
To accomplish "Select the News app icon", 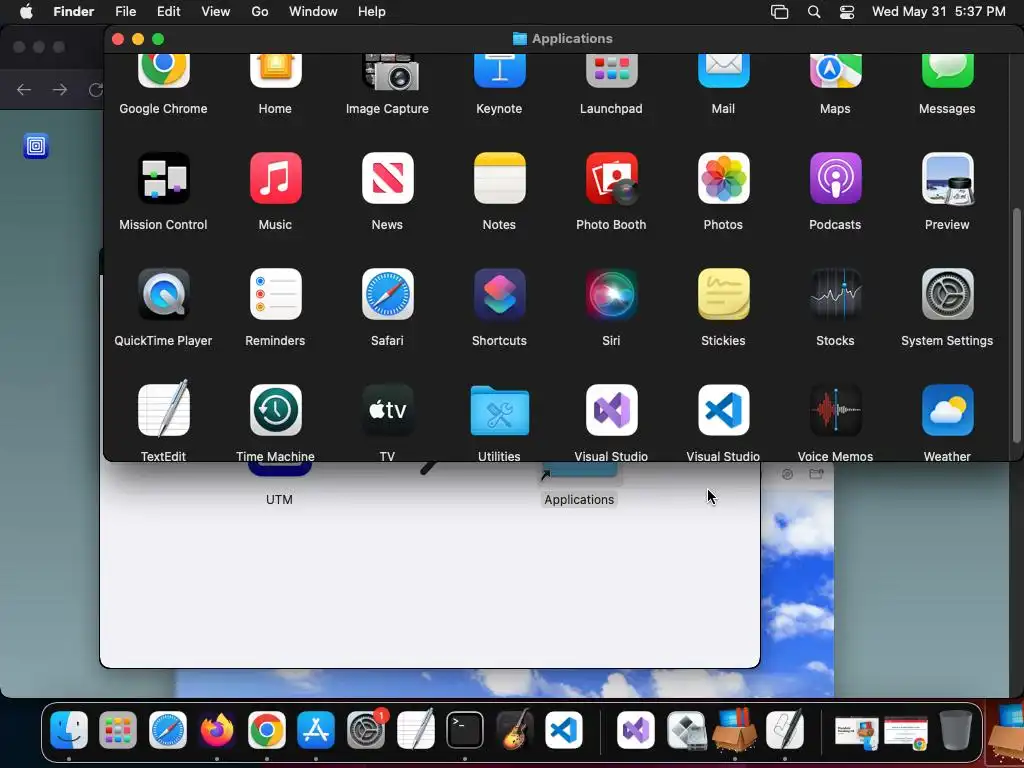I will [387, 178].
